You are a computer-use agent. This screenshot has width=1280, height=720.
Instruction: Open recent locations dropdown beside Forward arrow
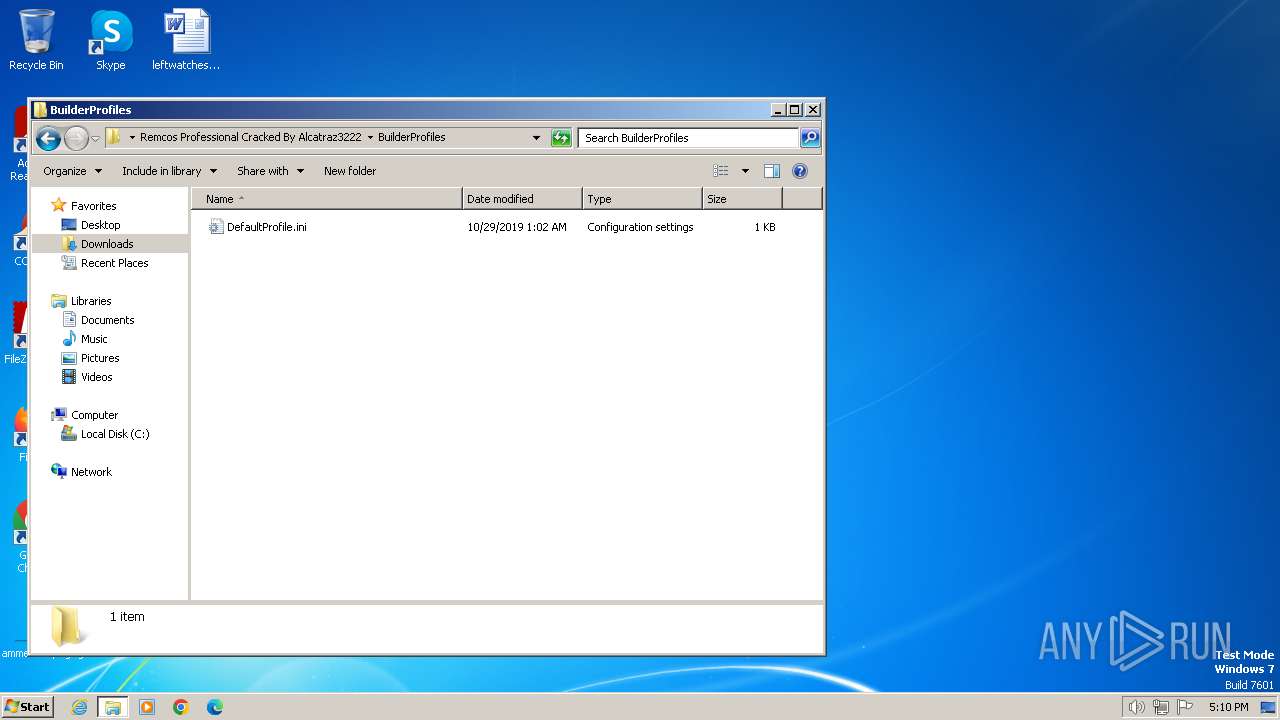click(x=95, y=138)
